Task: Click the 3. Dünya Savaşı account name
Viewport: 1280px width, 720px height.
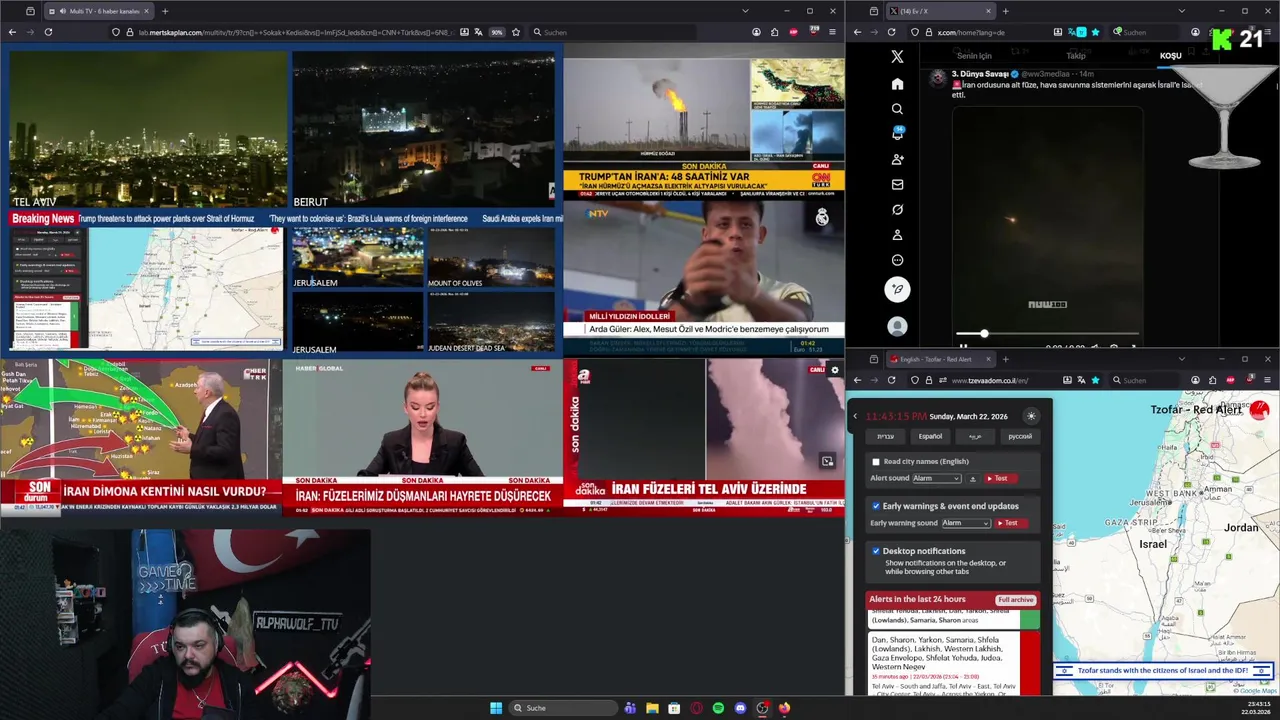Action: pyautogui.click(x=979, y=74)
